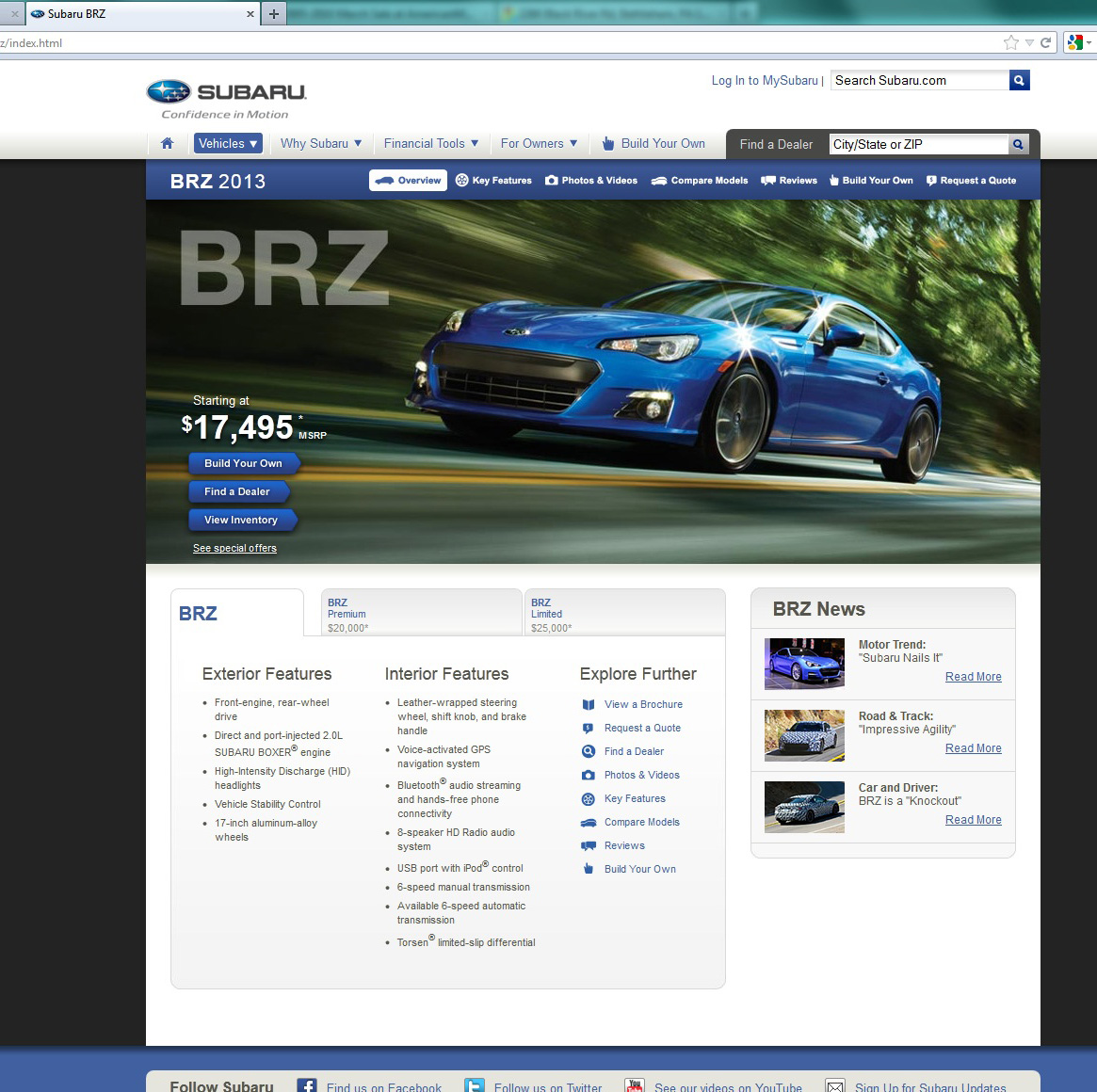Click the Follow us on Twitter link
Viewport: 1097px width, 1092px height.
point(548,1086)
